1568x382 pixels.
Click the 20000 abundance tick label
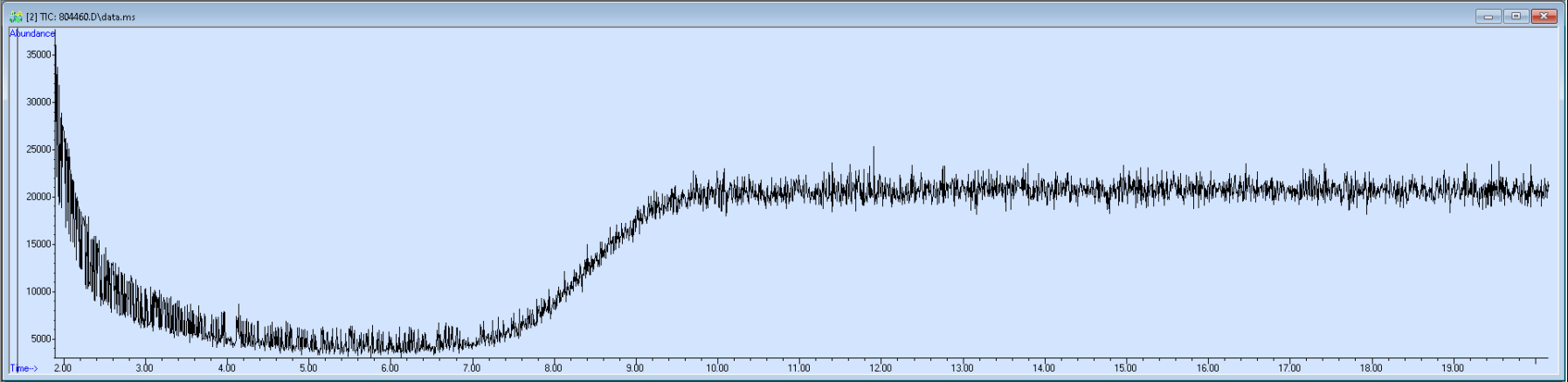[x=38, y=197]
